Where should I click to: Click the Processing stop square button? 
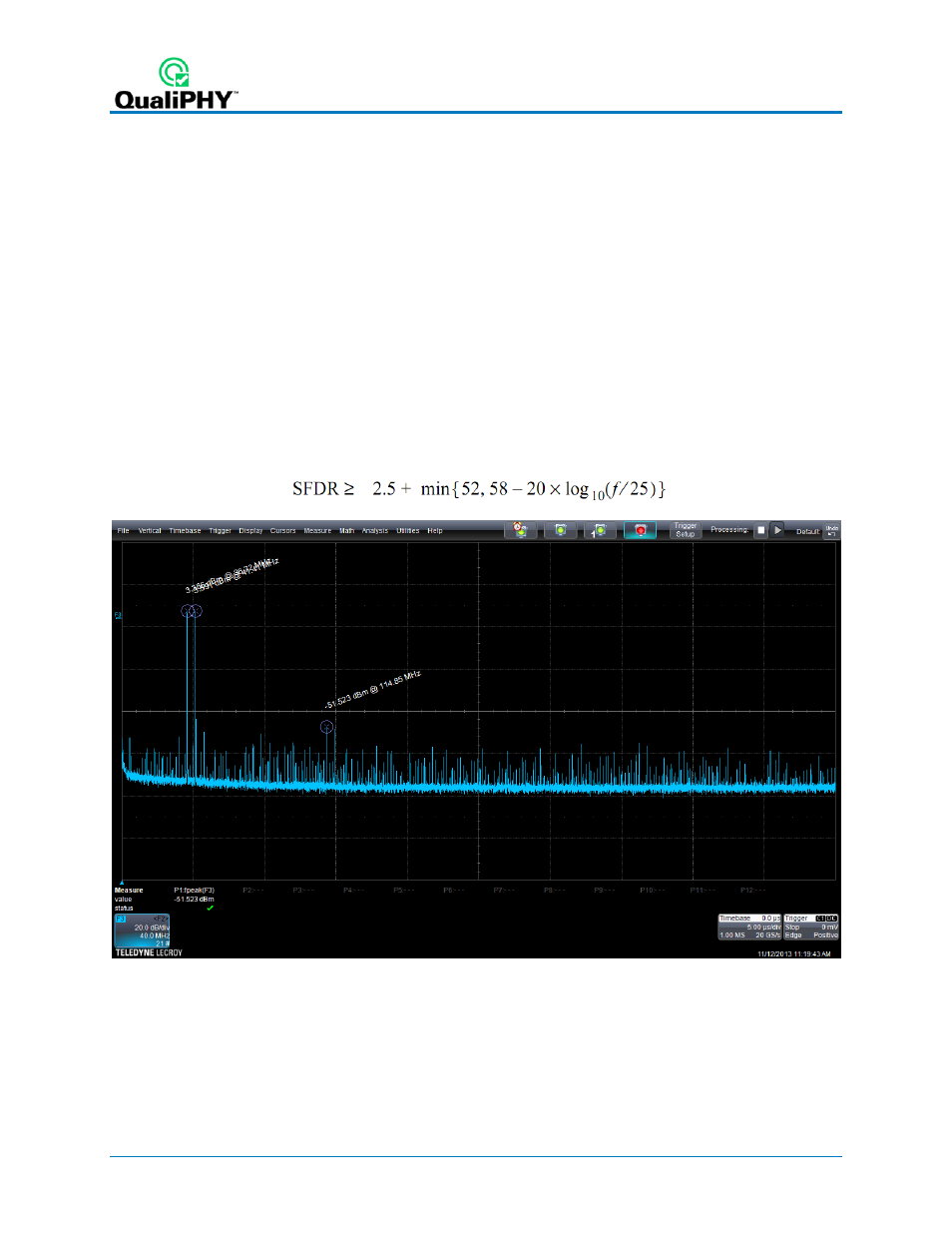pos(761,530)
